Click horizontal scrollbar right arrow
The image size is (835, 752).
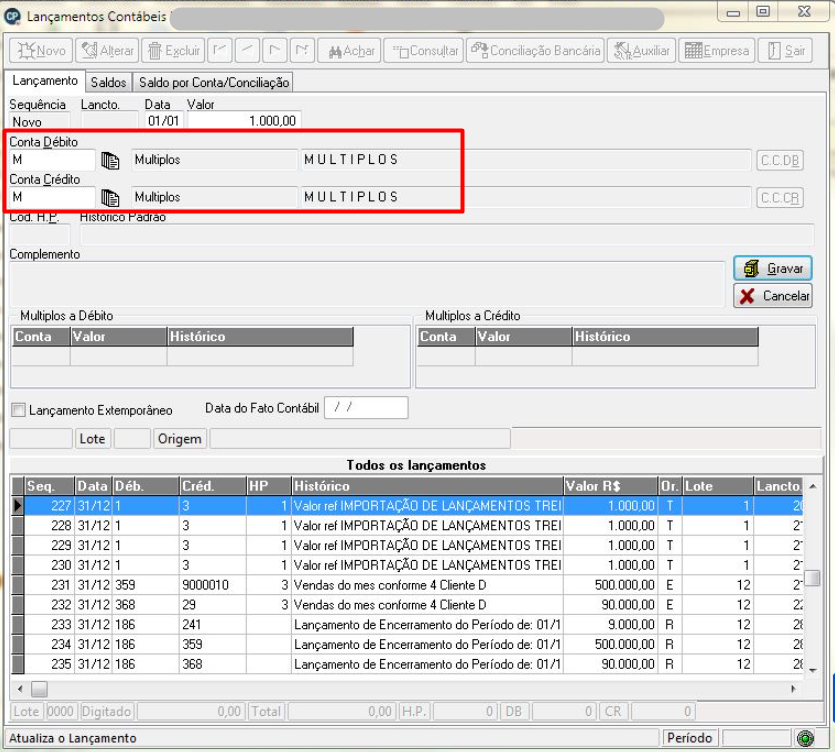click(793, 689)
